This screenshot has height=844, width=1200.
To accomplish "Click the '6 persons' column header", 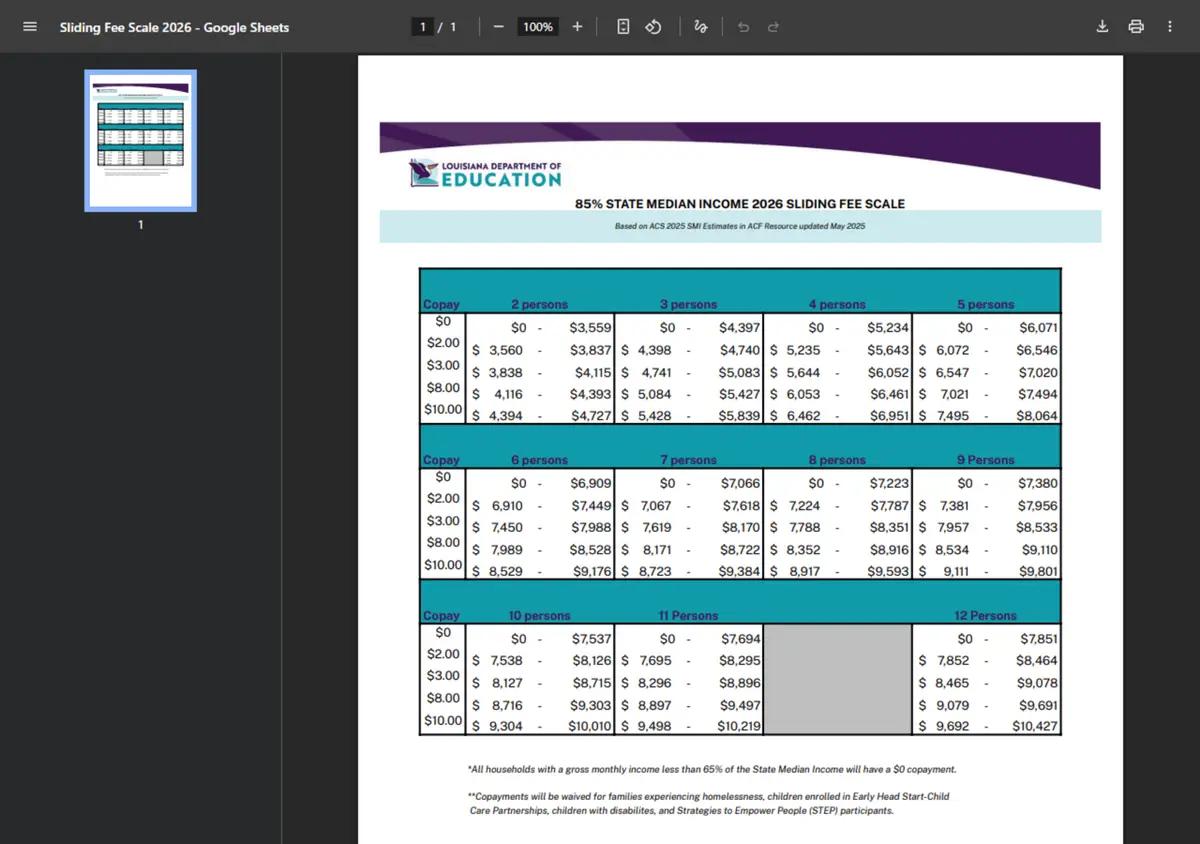I will (x=539, y=460).
